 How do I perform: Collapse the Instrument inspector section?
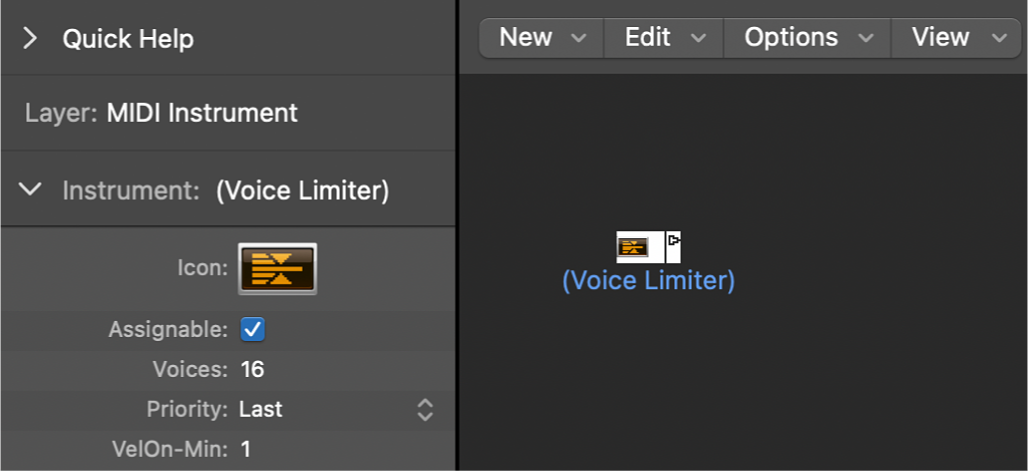31,189
